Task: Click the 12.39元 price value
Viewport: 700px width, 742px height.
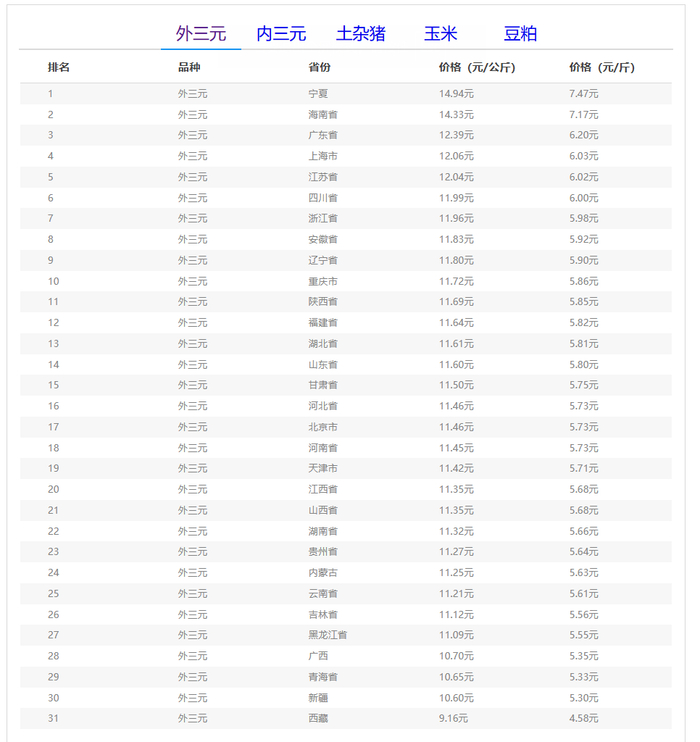Action: (x=456, y=135)
